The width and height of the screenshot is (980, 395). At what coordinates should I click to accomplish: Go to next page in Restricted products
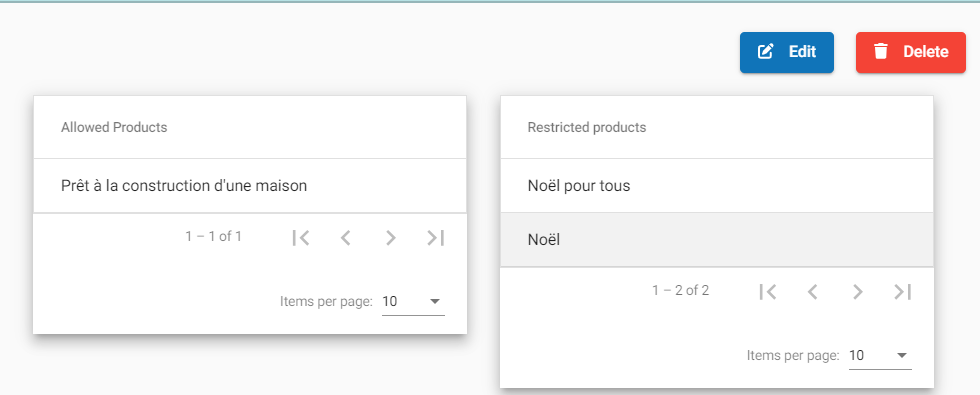point(858,292)
